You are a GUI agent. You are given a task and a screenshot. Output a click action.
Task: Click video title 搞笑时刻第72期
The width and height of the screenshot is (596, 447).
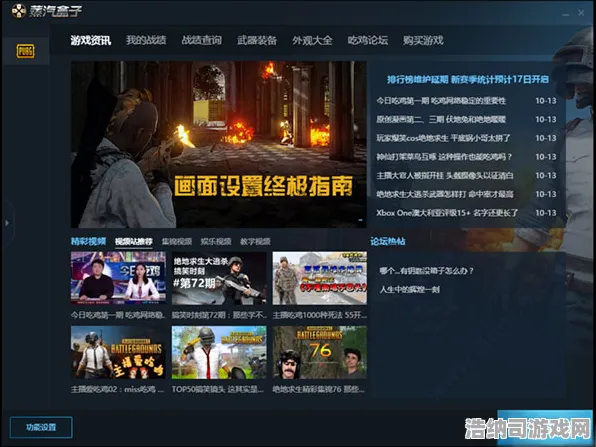tap(219, 315)
